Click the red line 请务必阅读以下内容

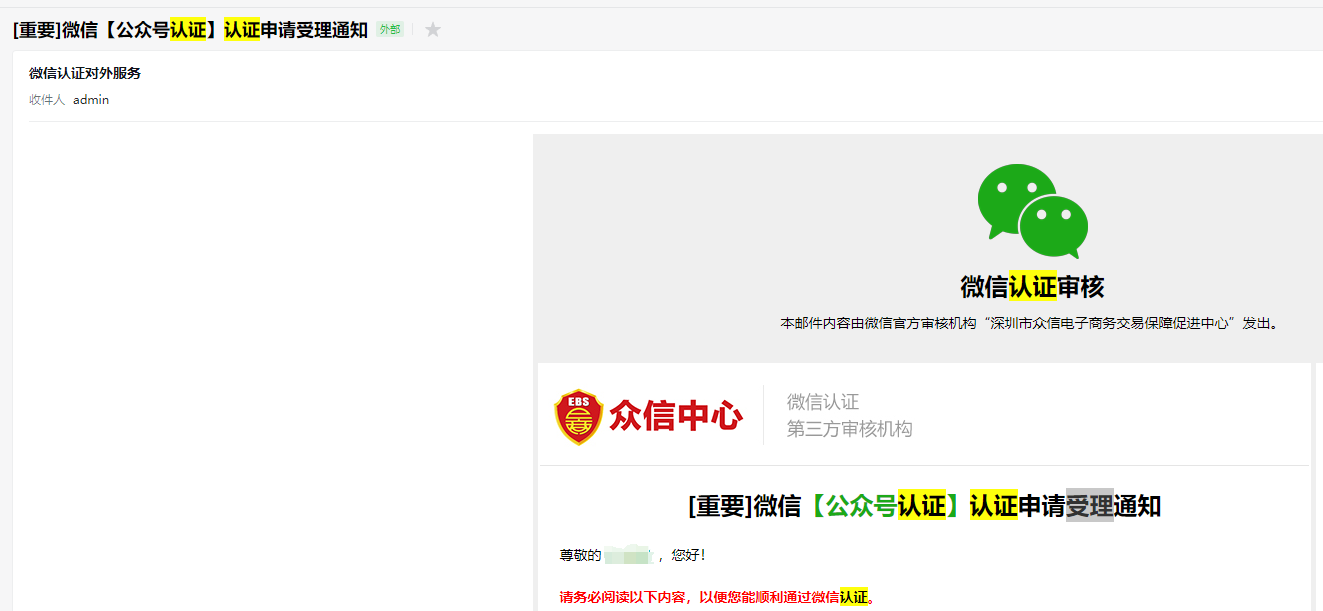[x=718, y=598]
